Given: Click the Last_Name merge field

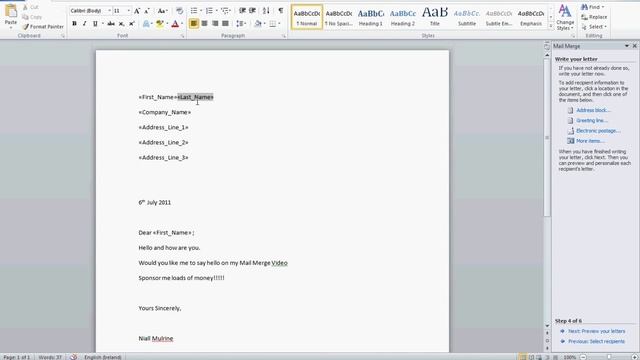Looking at the screenshot, I should (196, 97).
